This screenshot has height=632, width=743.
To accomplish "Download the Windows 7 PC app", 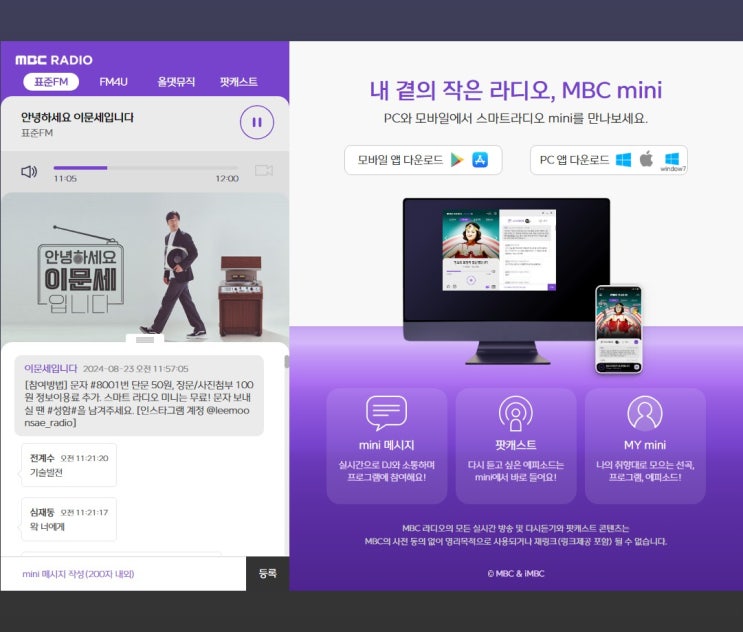I will coord(672,161).
